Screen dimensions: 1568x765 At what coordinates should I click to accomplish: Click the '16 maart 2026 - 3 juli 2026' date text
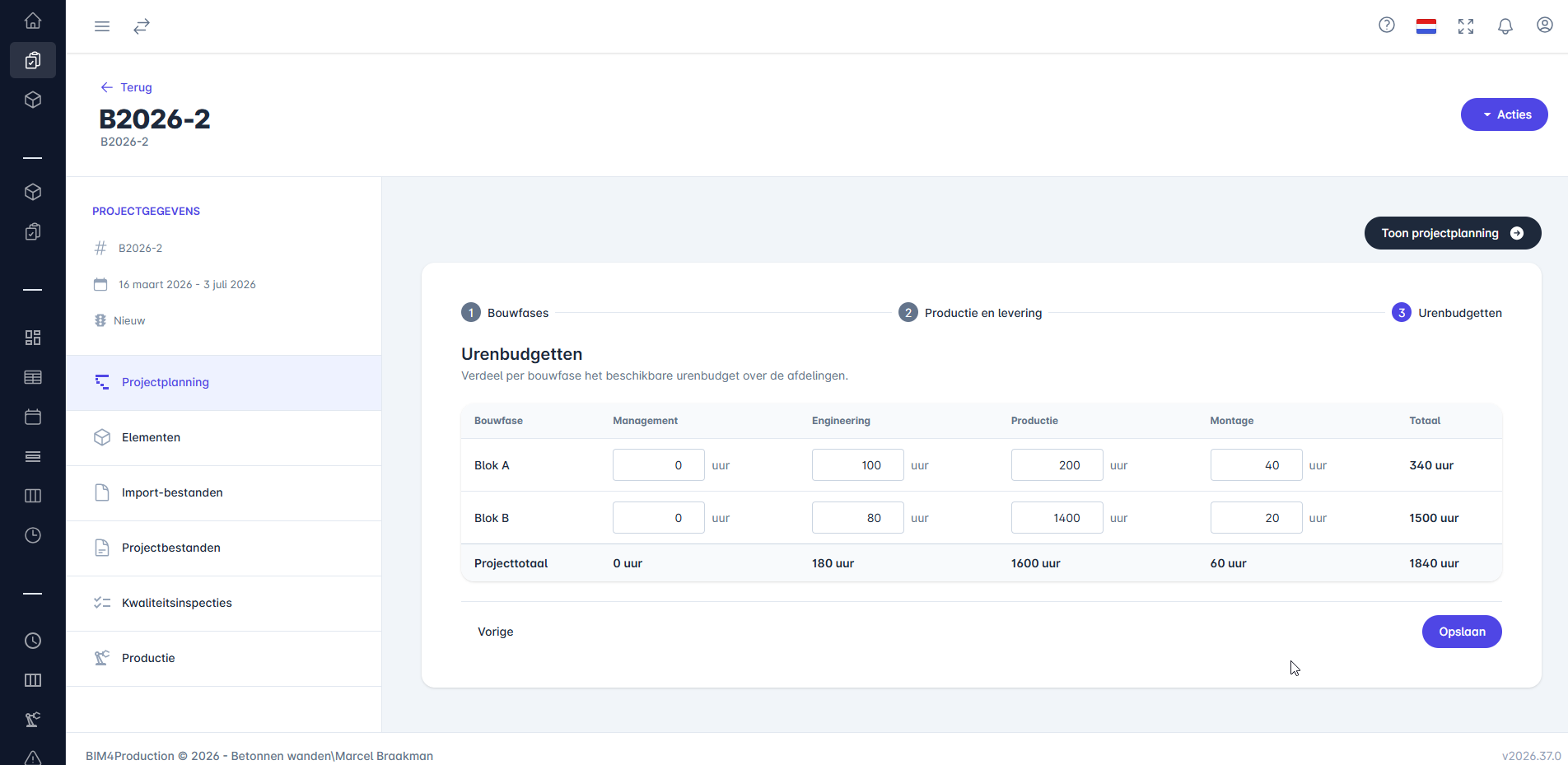pos(187,284)
